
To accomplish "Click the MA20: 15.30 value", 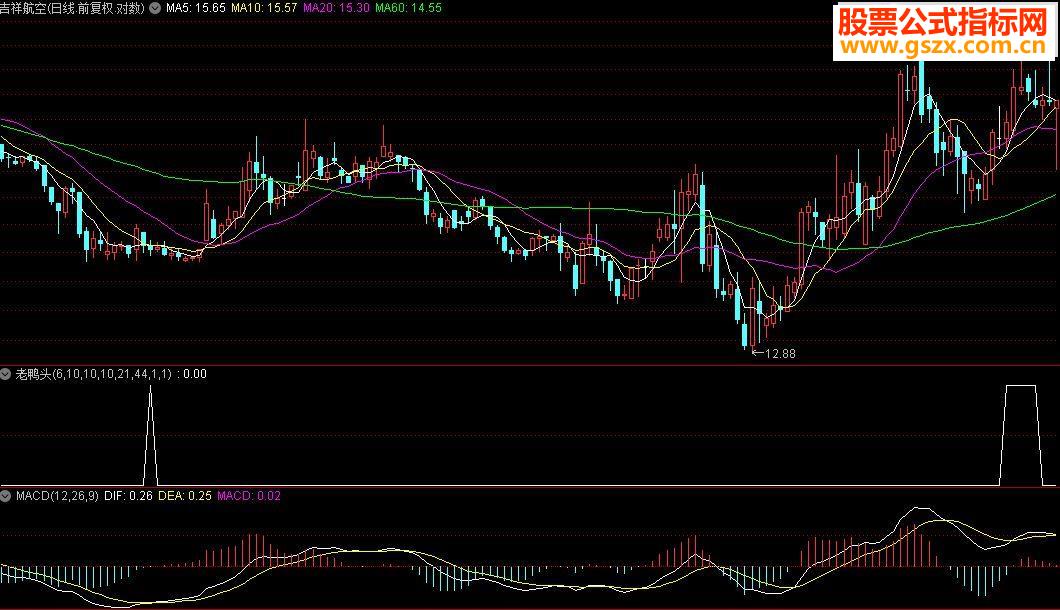I will pos(337,8).
